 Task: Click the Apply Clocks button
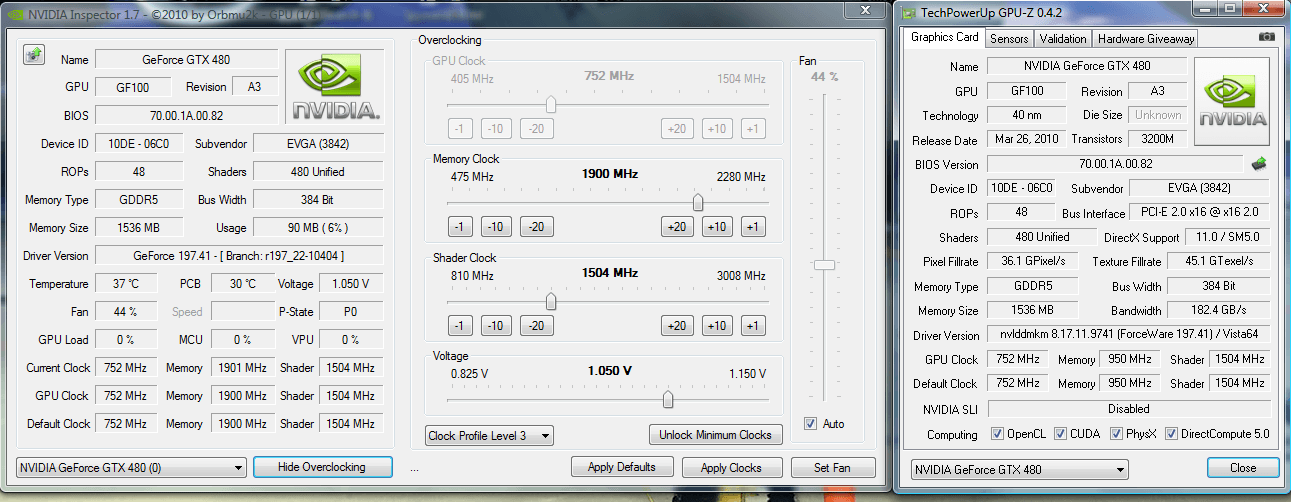coord(731,467)
